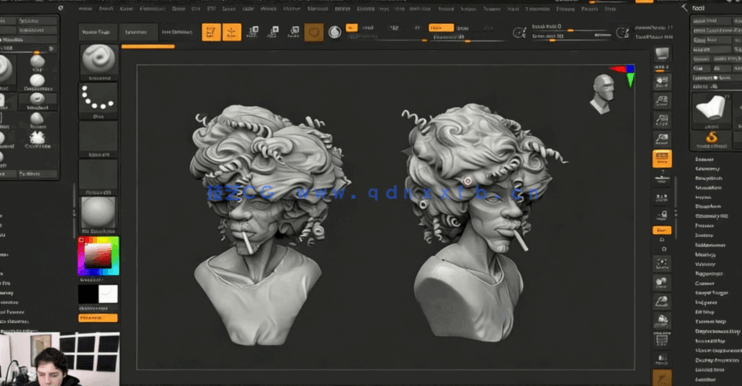Open the Dots stroke type selector
742x386 pixels.
coord(98,101)
